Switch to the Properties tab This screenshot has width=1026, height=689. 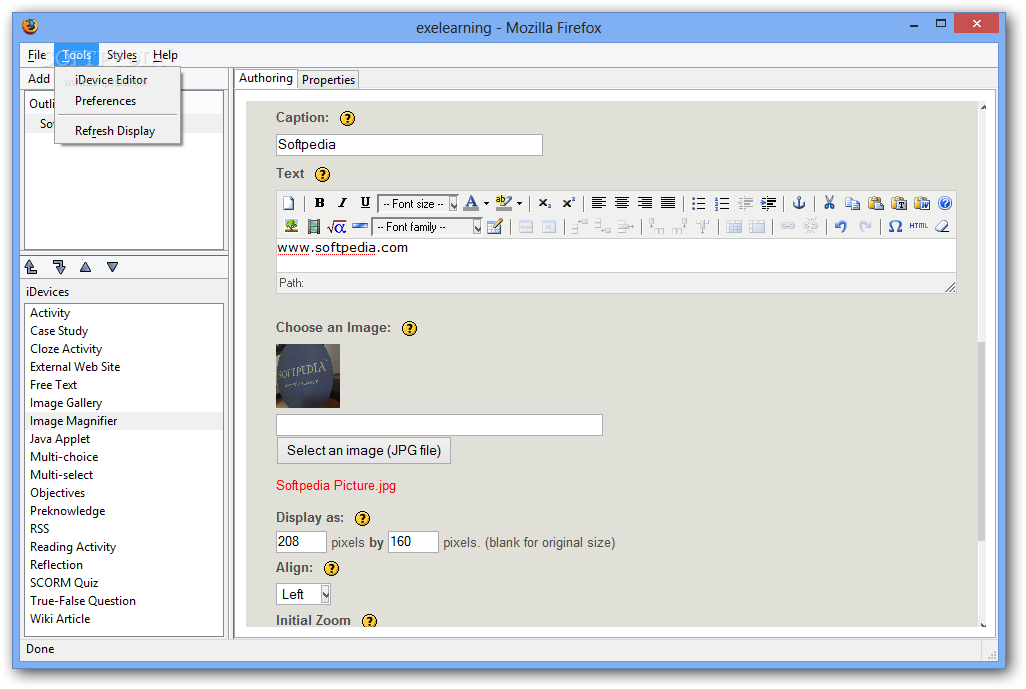point(328,80)
